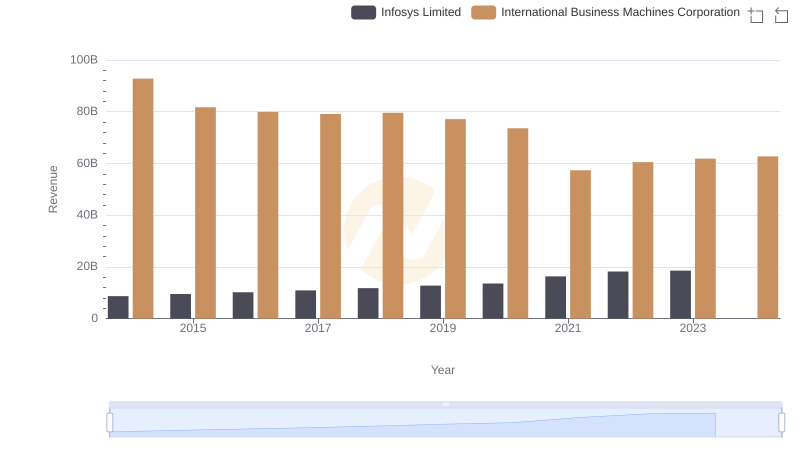Click the Revenue axis title

pyautogui.click(x=53, y=189)
